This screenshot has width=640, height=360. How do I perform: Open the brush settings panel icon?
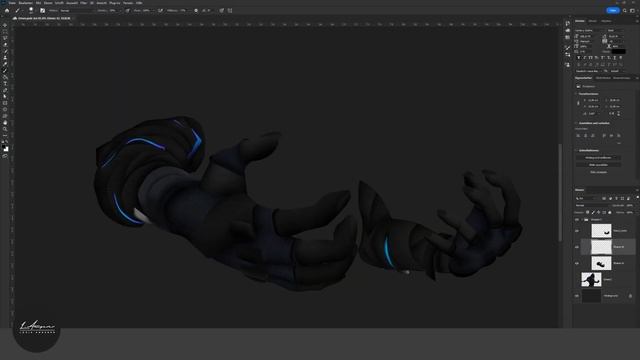click(42, 11)
